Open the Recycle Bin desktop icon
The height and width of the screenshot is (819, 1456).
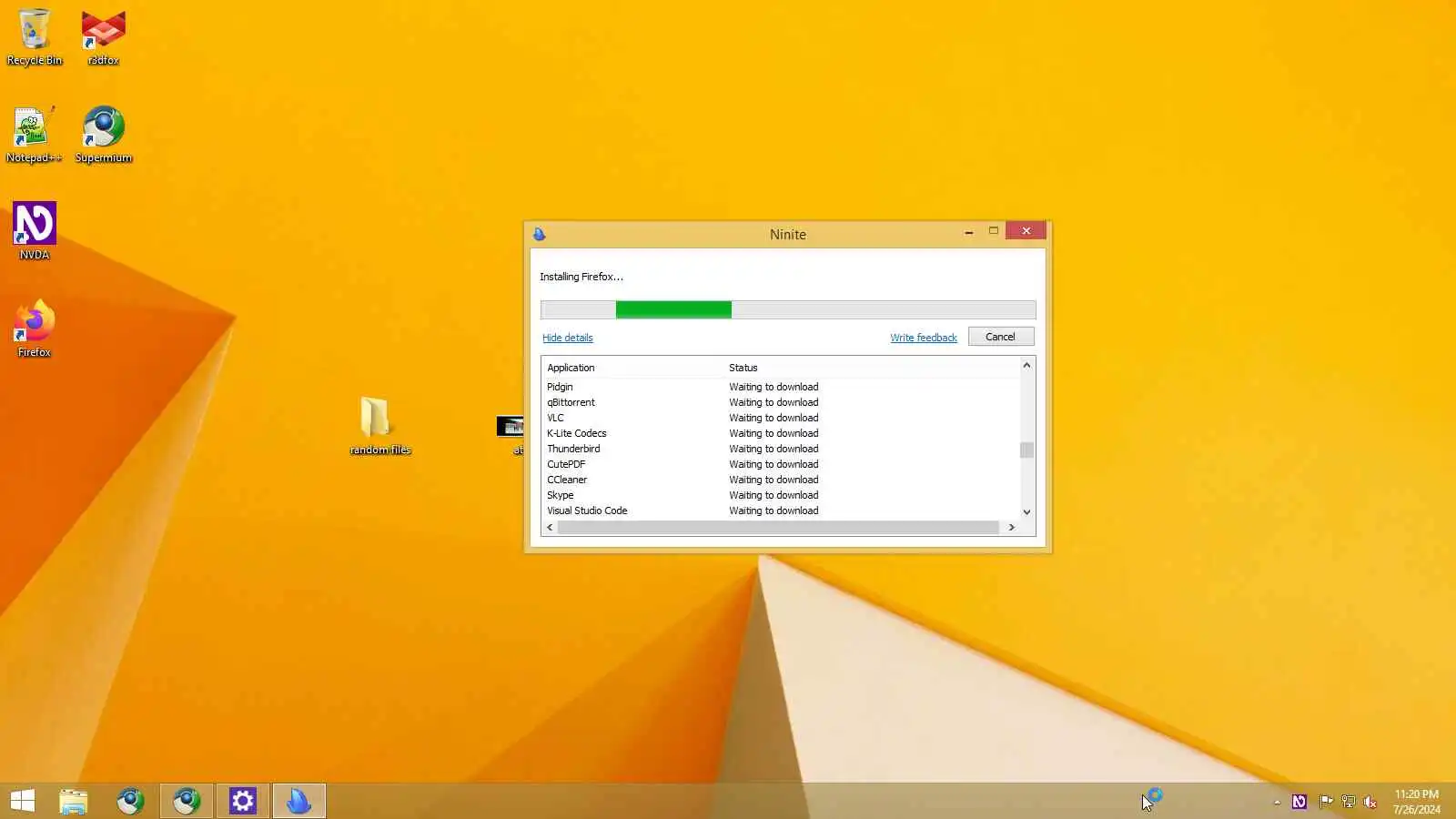(x=35, y=37)
